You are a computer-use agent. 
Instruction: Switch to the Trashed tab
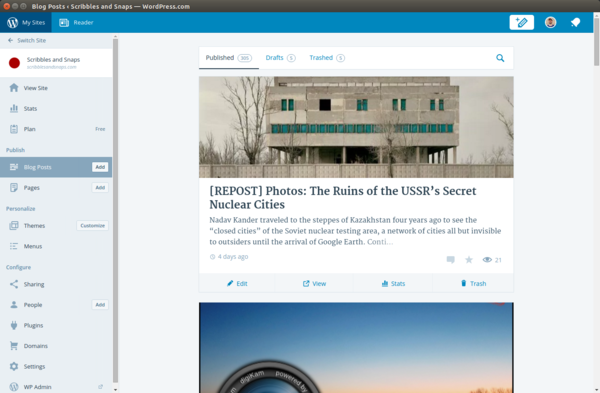pyautogui.click(x=327, y=58)
